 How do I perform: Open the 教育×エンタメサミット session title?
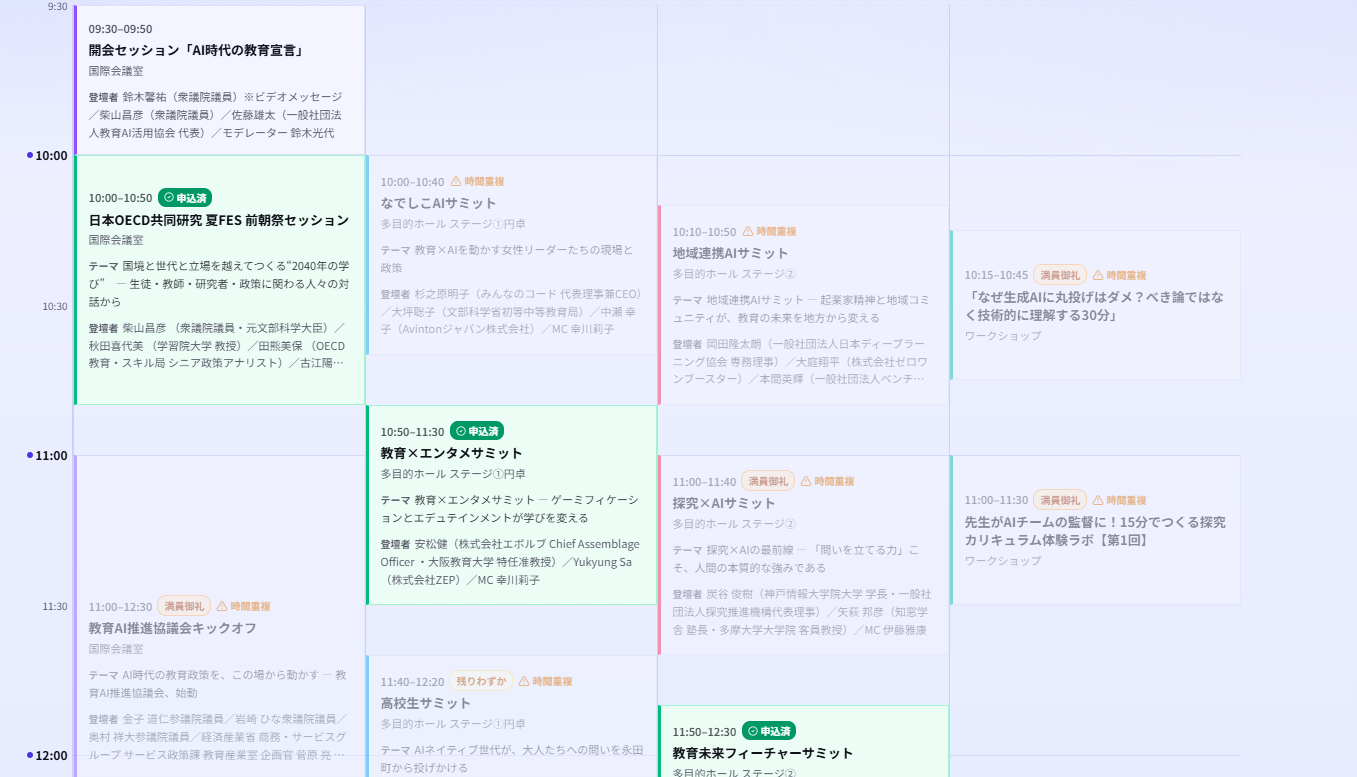(x=451, y=453)
